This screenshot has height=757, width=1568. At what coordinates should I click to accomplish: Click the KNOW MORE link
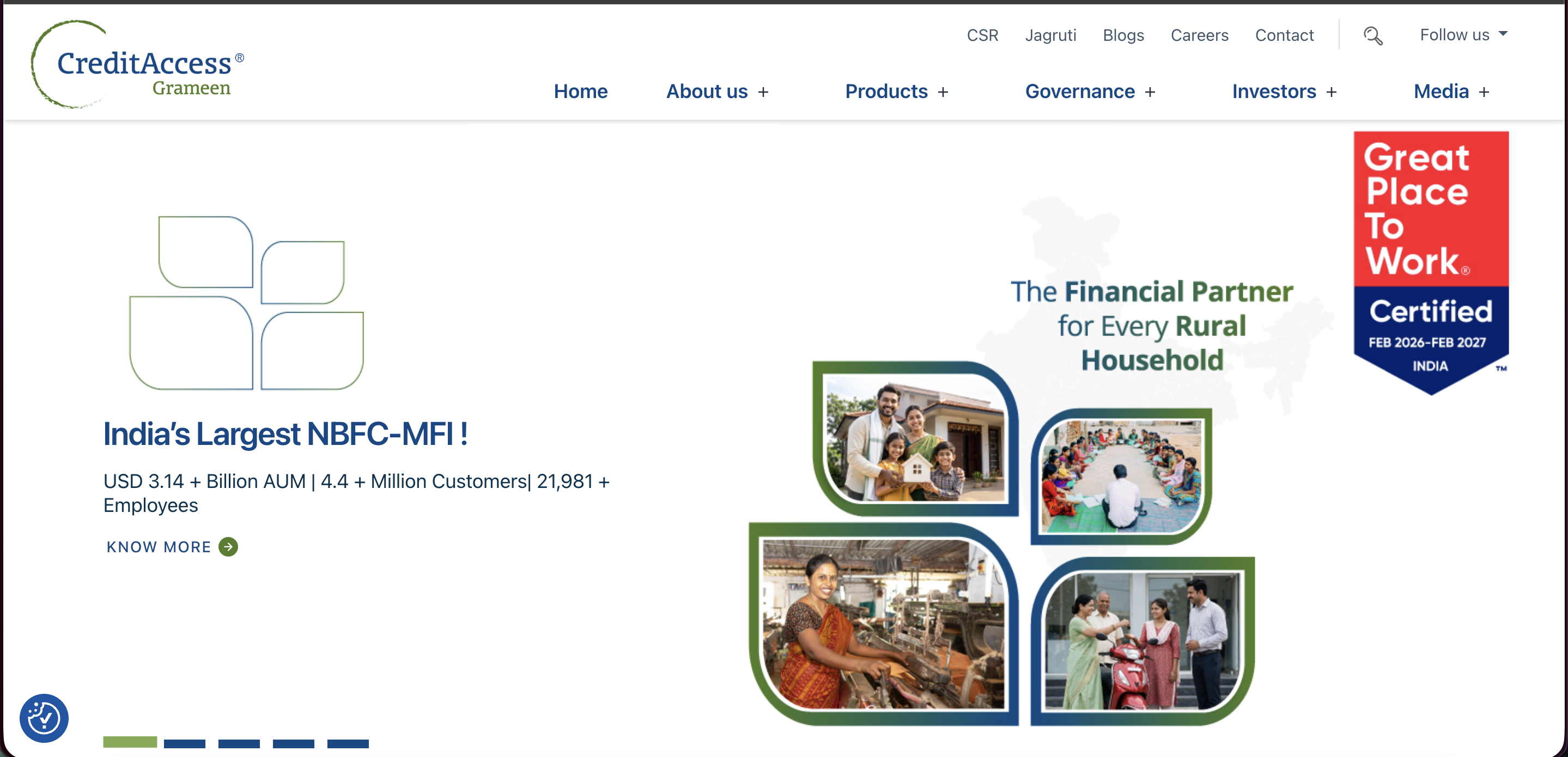click(159, 547)
